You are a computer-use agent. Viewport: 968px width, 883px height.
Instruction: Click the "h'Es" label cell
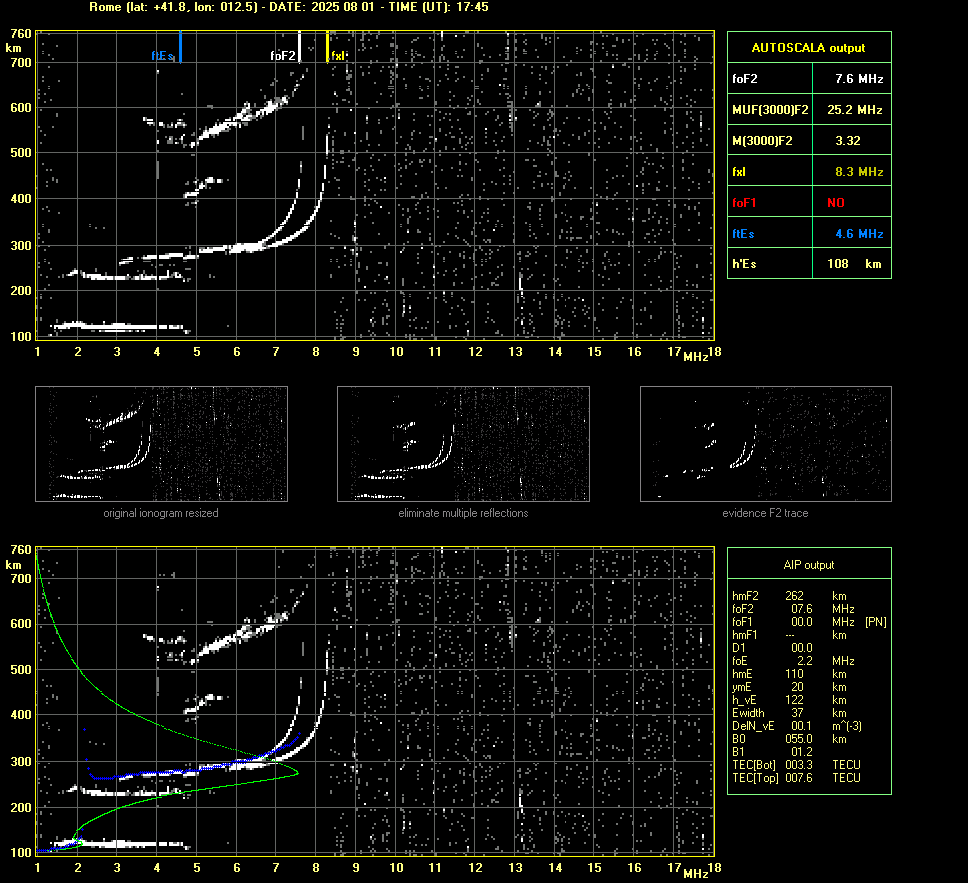pos(770,264)
